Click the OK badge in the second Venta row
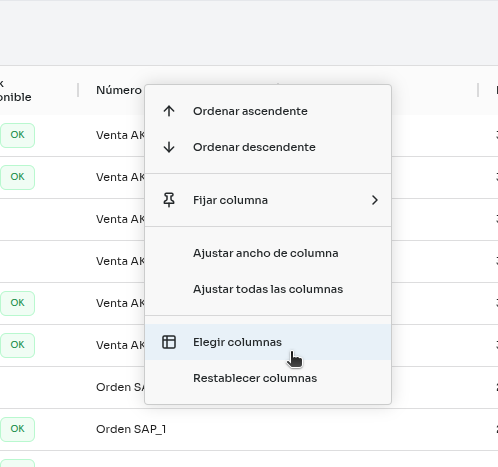This screenshot has height=467, width=498. point(17,177)
